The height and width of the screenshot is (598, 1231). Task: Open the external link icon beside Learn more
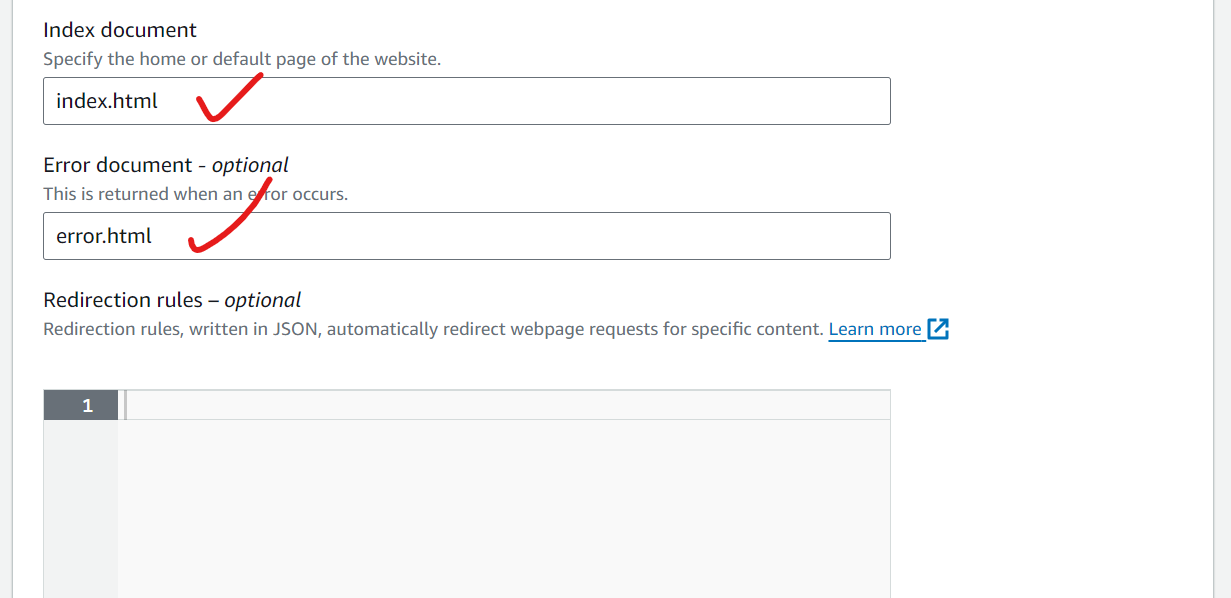point(938,329)
